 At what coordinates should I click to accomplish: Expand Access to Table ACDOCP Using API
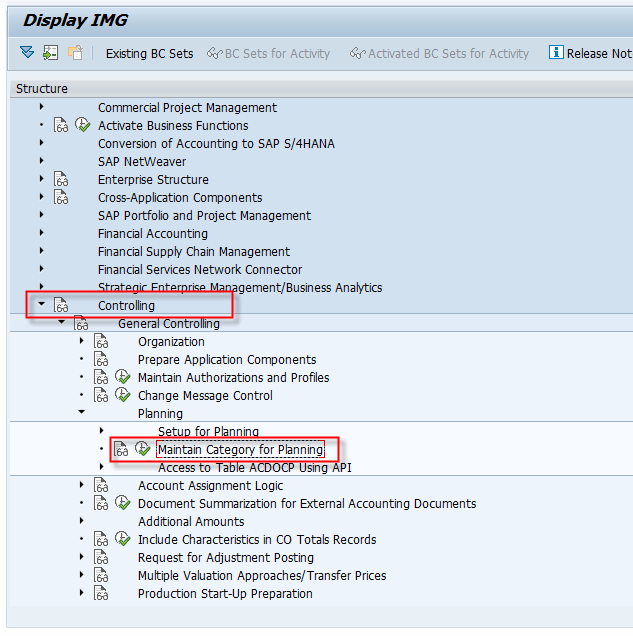point(101,467)
